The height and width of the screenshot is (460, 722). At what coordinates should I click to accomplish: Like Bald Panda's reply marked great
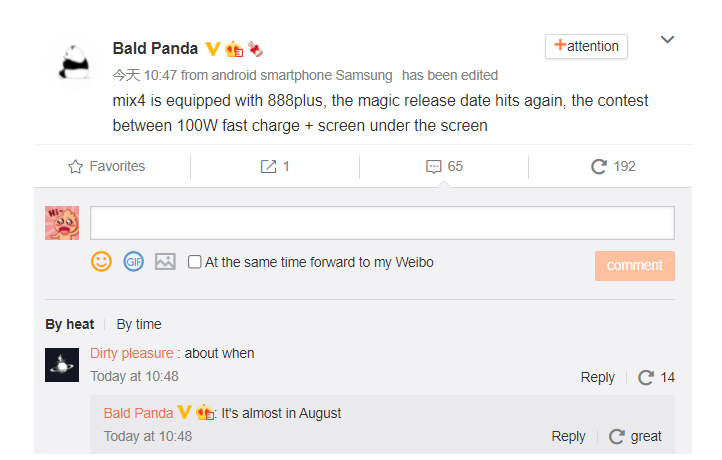[x=617, y=436]
